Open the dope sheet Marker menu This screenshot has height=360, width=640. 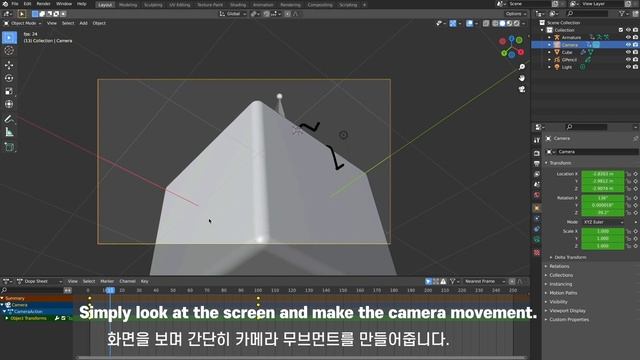107,282
